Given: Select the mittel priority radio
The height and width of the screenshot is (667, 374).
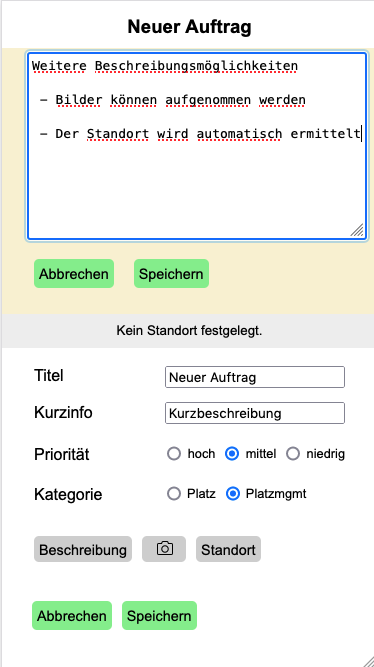Looking at the screenshot, I should click(x=232, y=454).
